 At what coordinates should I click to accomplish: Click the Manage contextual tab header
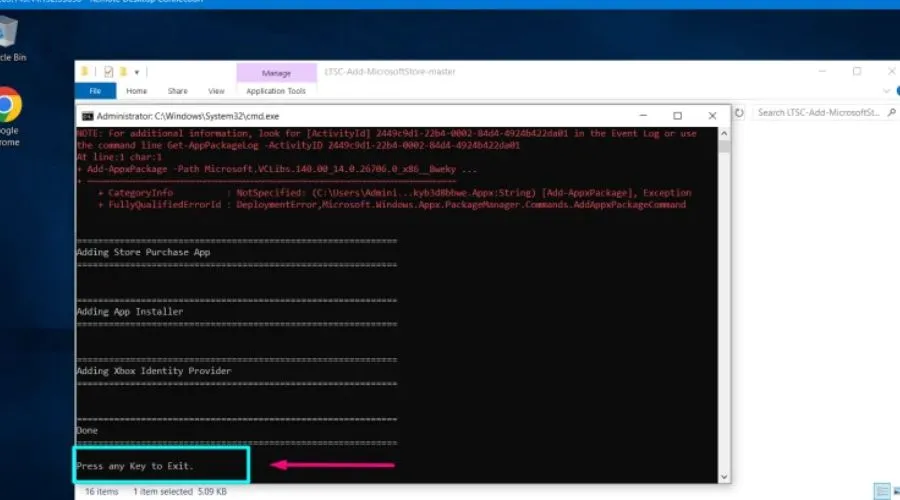275,72
